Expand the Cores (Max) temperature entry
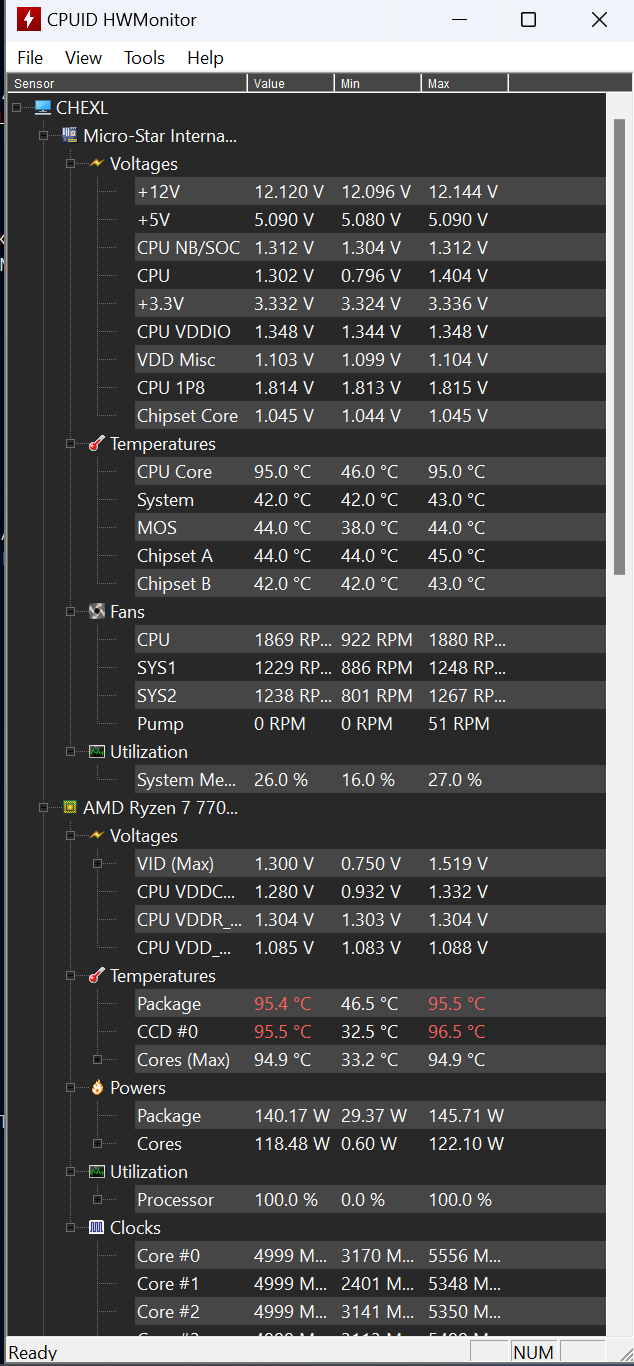 pos(97,1059)
